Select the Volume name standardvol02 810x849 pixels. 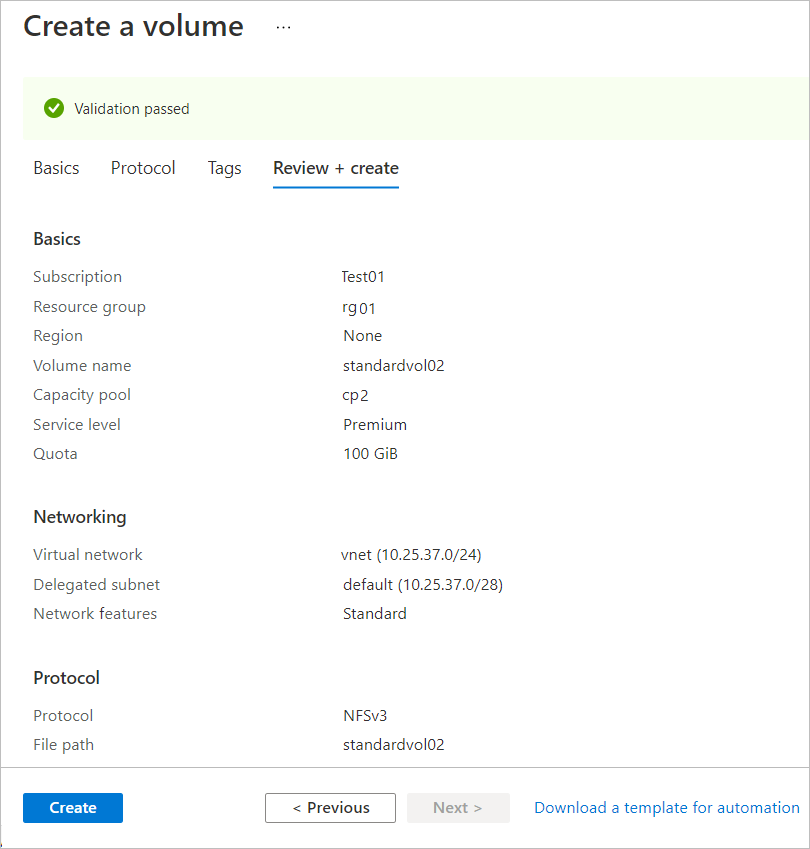[394, 365]
